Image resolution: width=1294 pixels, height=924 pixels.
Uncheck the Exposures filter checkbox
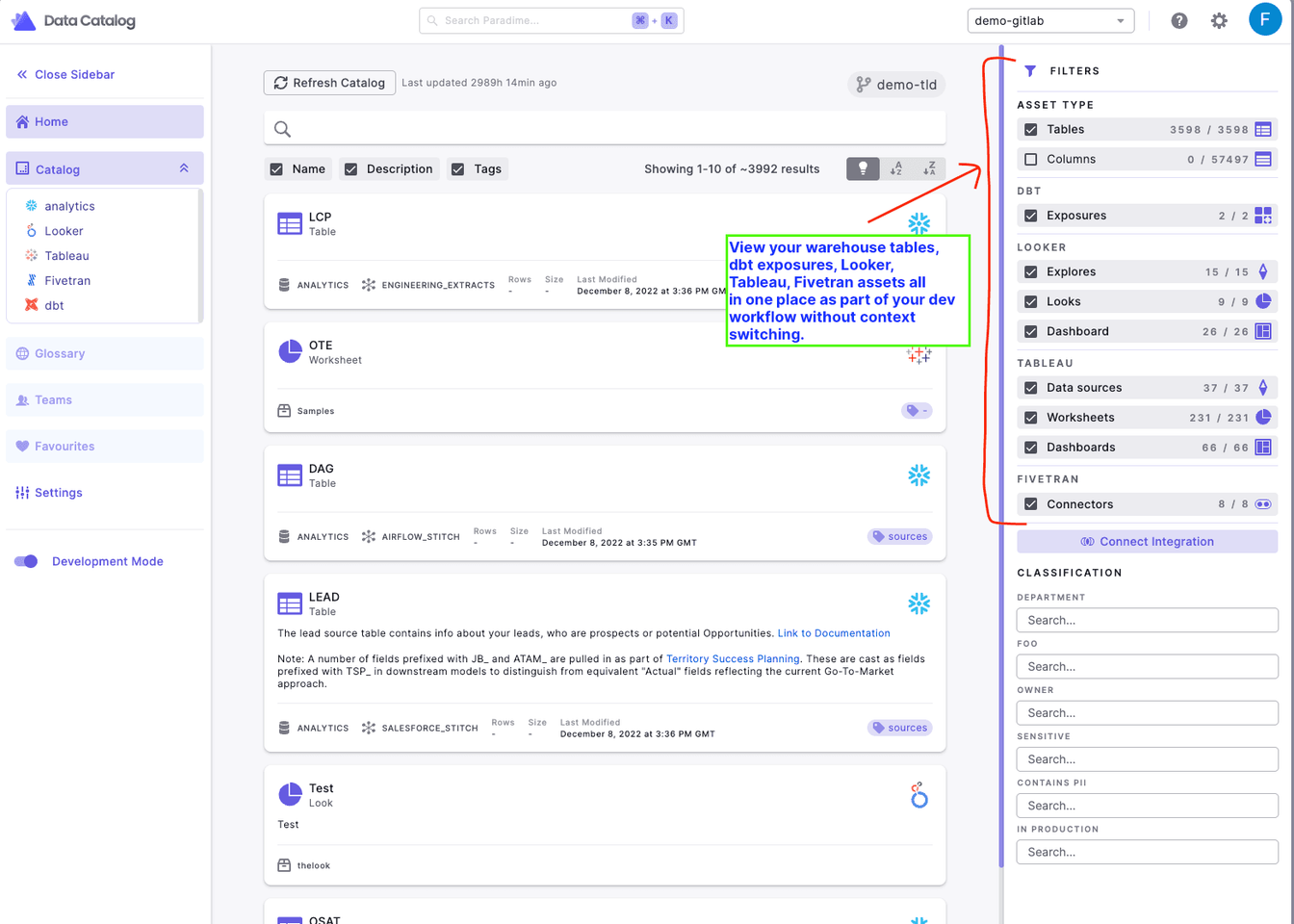(x=1031, y=216)
